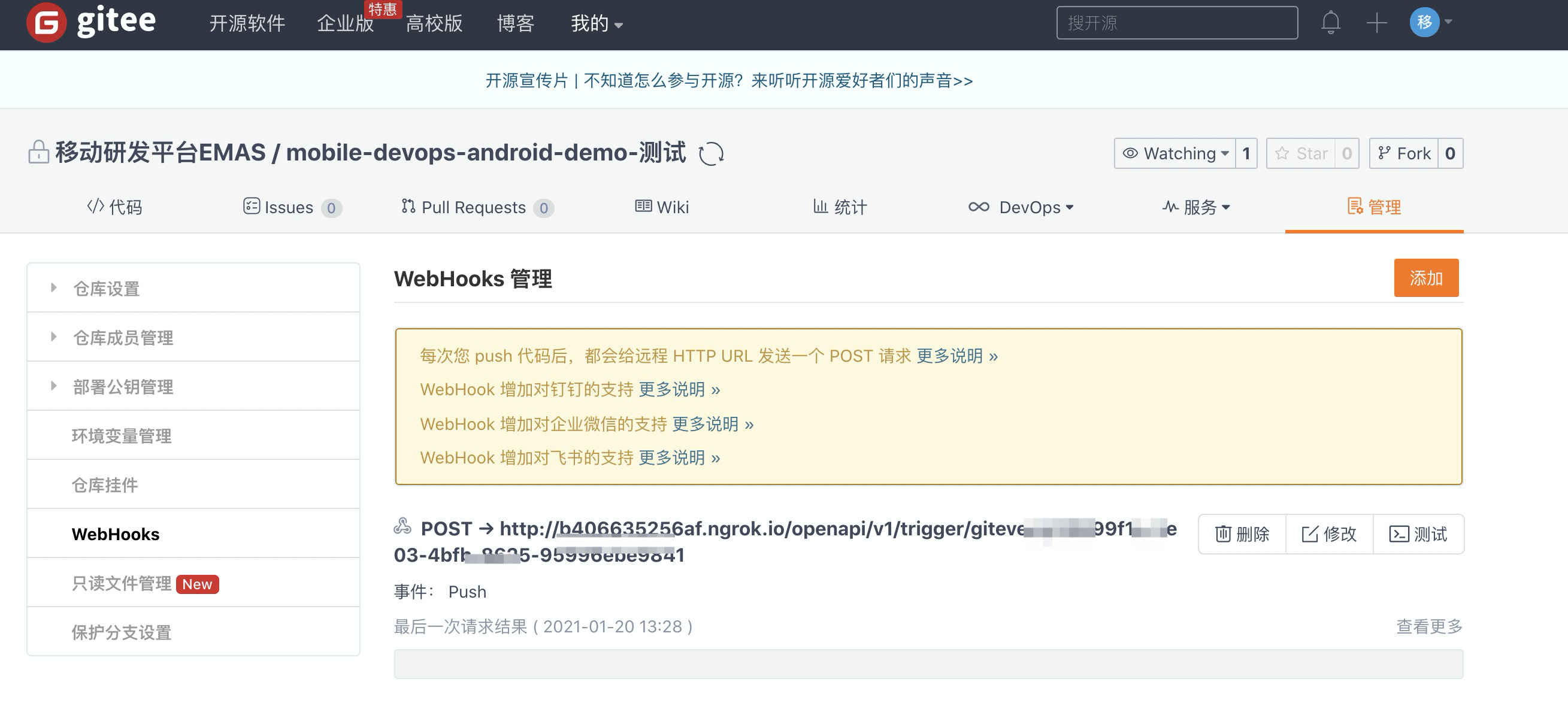
Task: Switch to the Pull Requests tab
Action: tap(477, 208)
